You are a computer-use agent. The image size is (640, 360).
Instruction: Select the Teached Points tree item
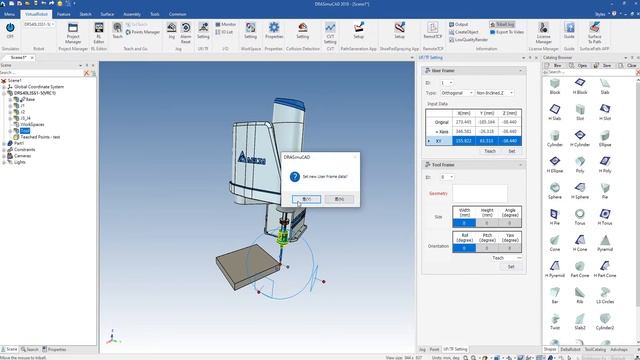tap(40, 137)
